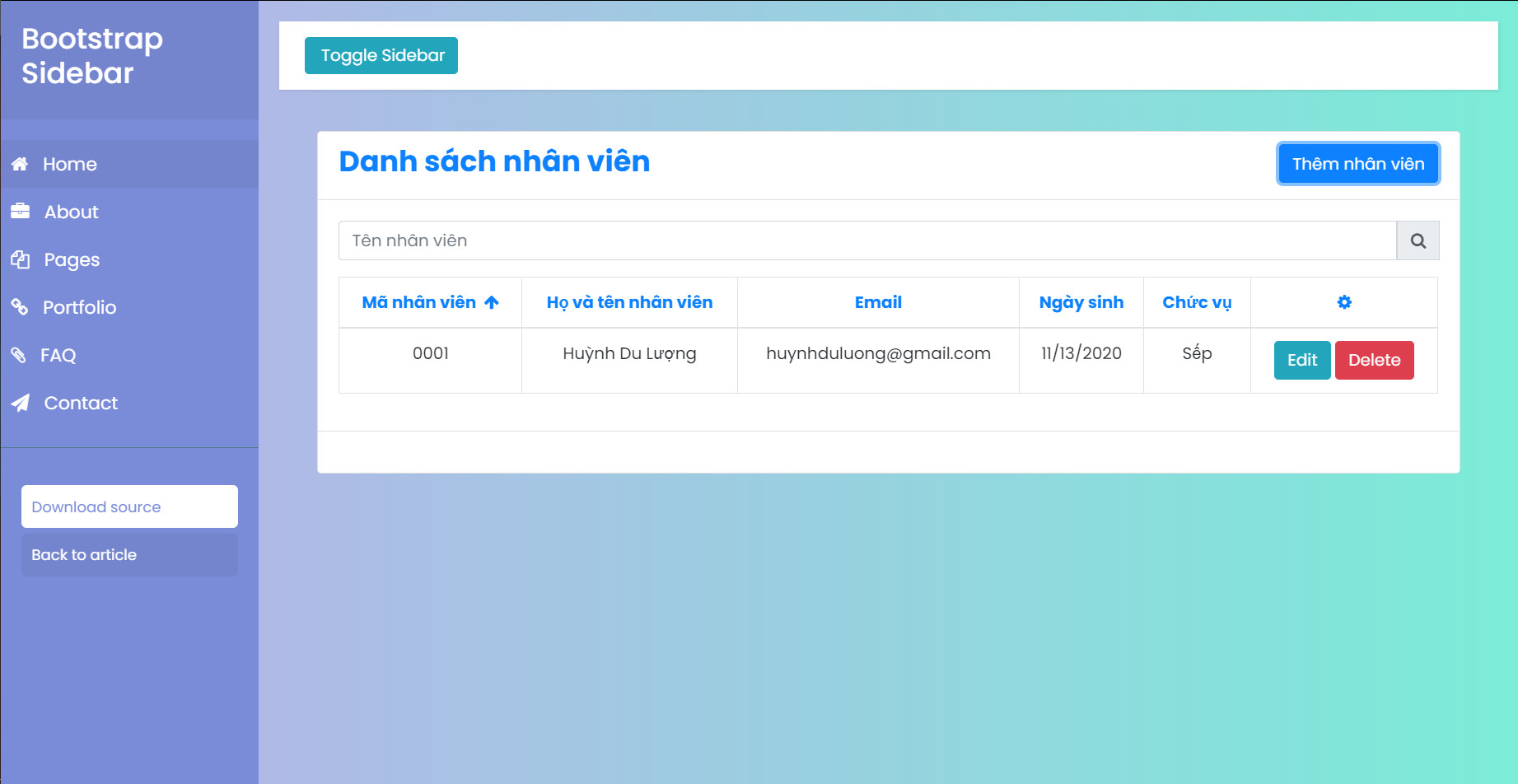Viewport: 1518px width, 784px height.
Task: Open the Contact menu item
Action: 129,403
